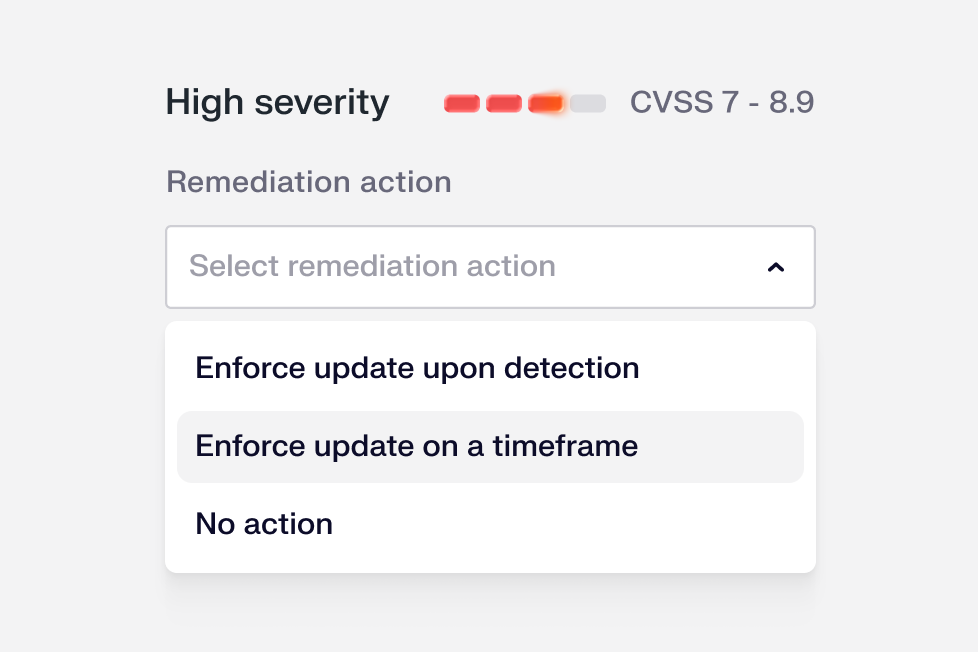
Task: Set remediation to take no action
Action: point(264,524)
